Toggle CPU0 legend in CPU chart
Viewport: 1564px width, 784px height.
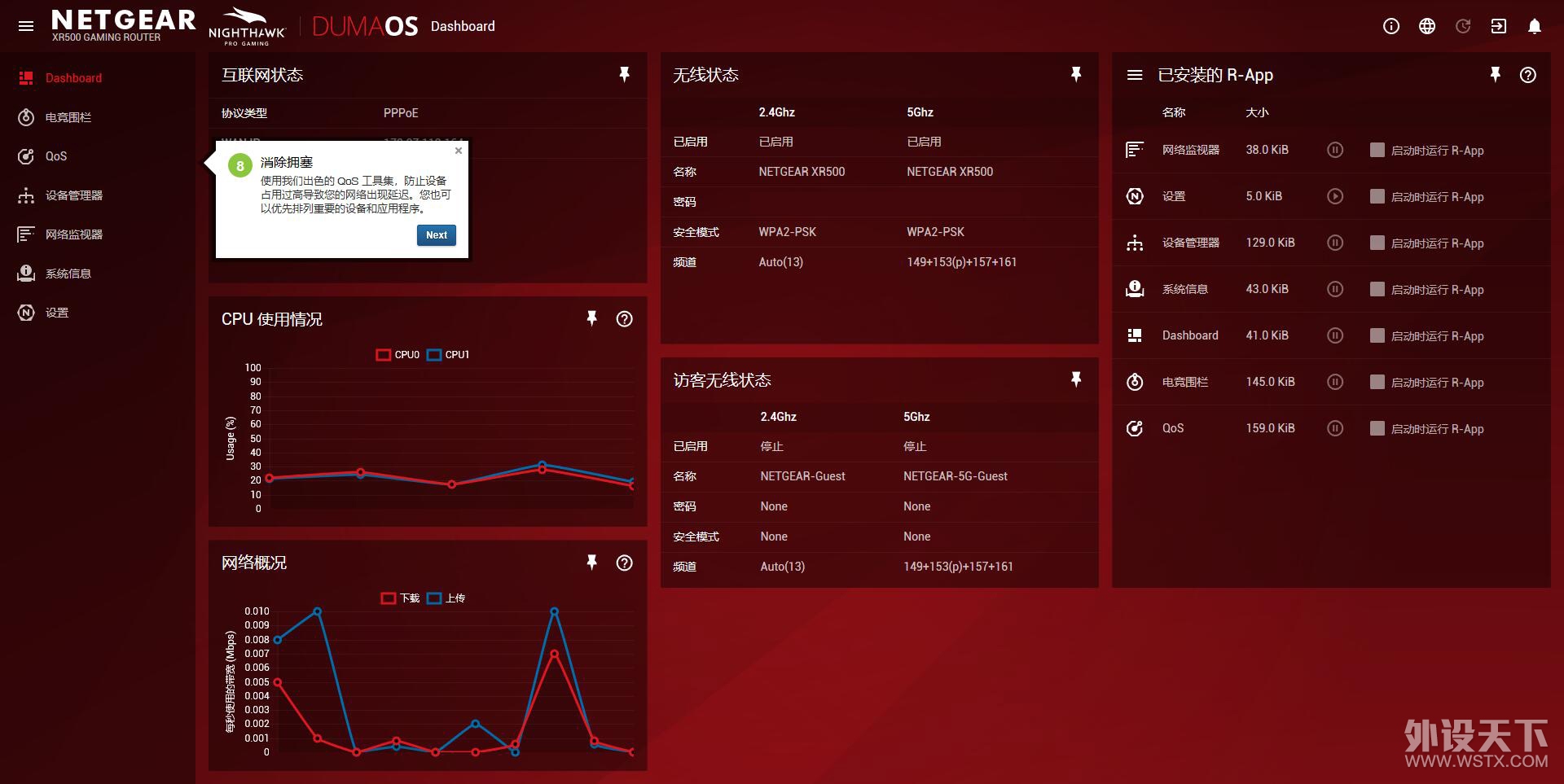398,355
